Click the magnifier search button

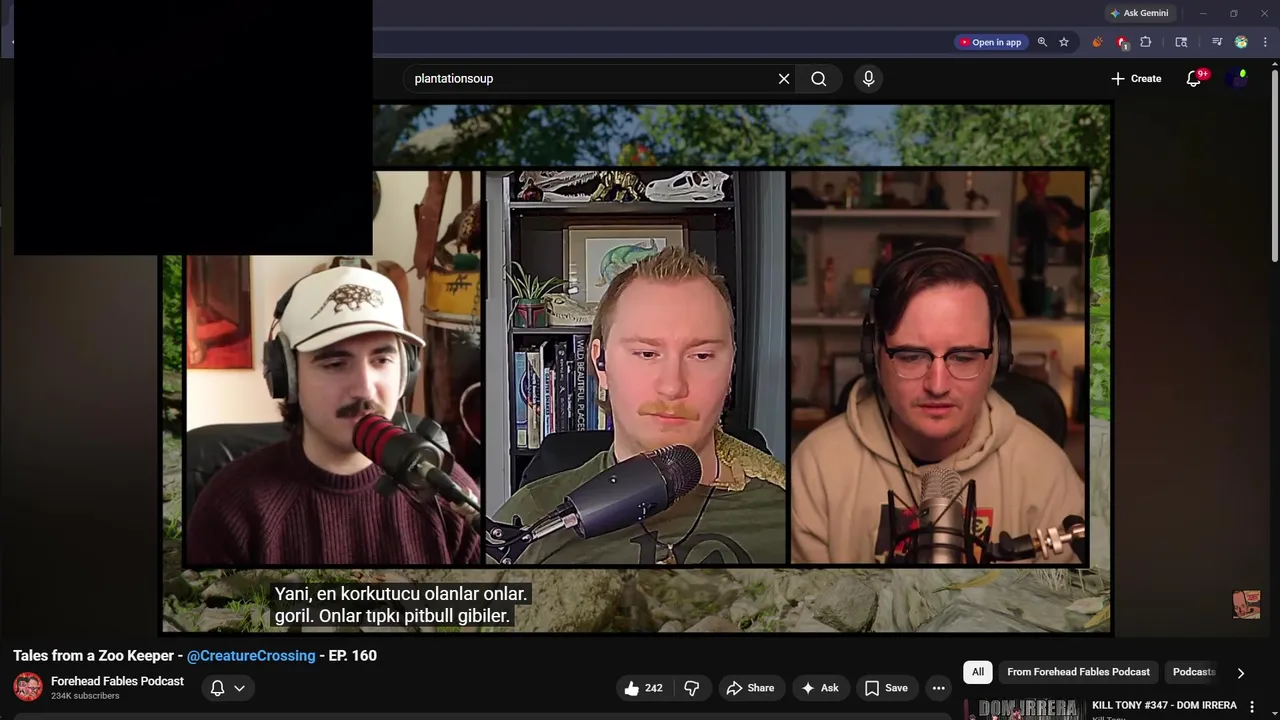(x=819, y=79)
